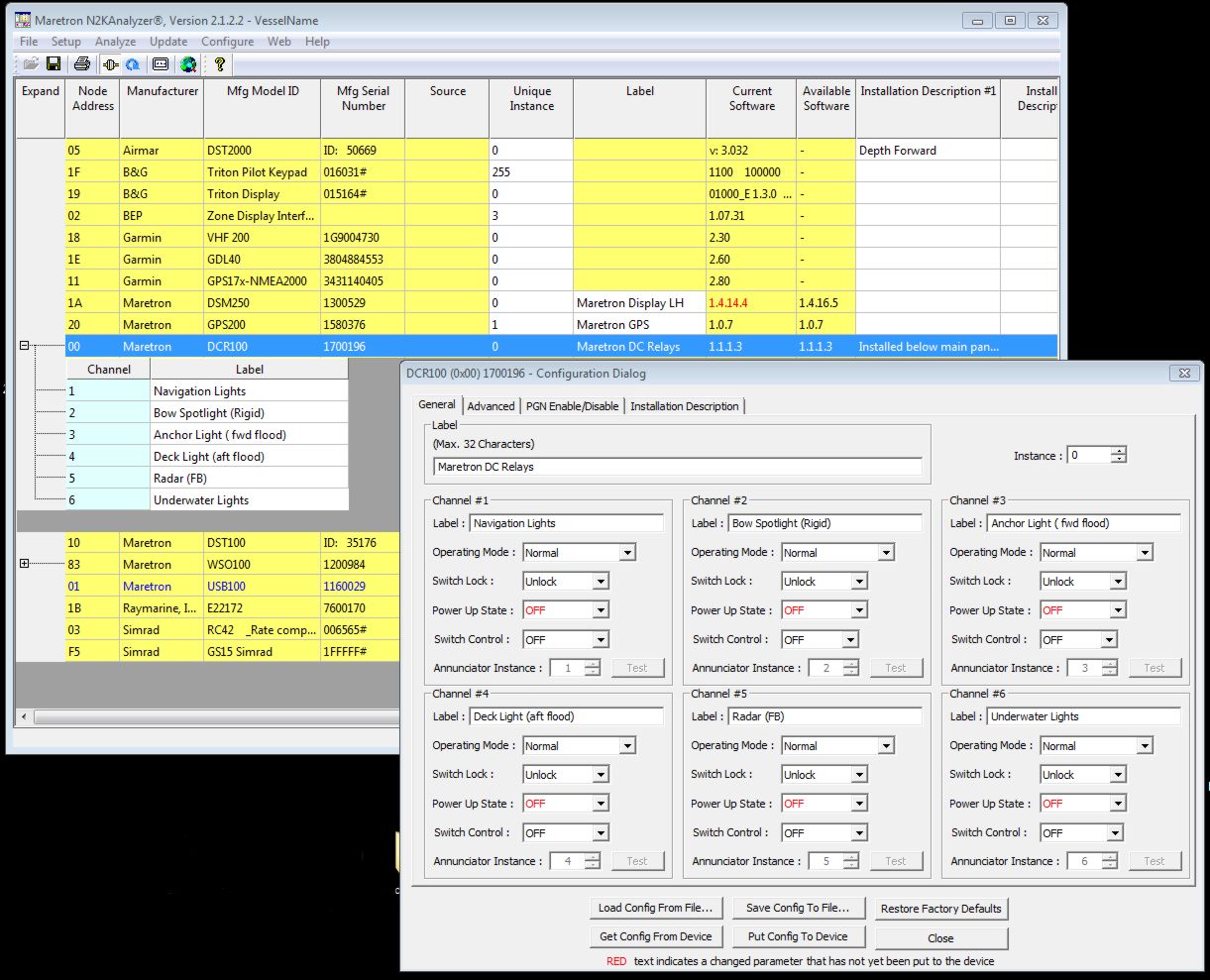This screenshot has width=1210, height=980.
Task: Click the red 1.4.14.4 software version cell
Action: tap(752, 303)
